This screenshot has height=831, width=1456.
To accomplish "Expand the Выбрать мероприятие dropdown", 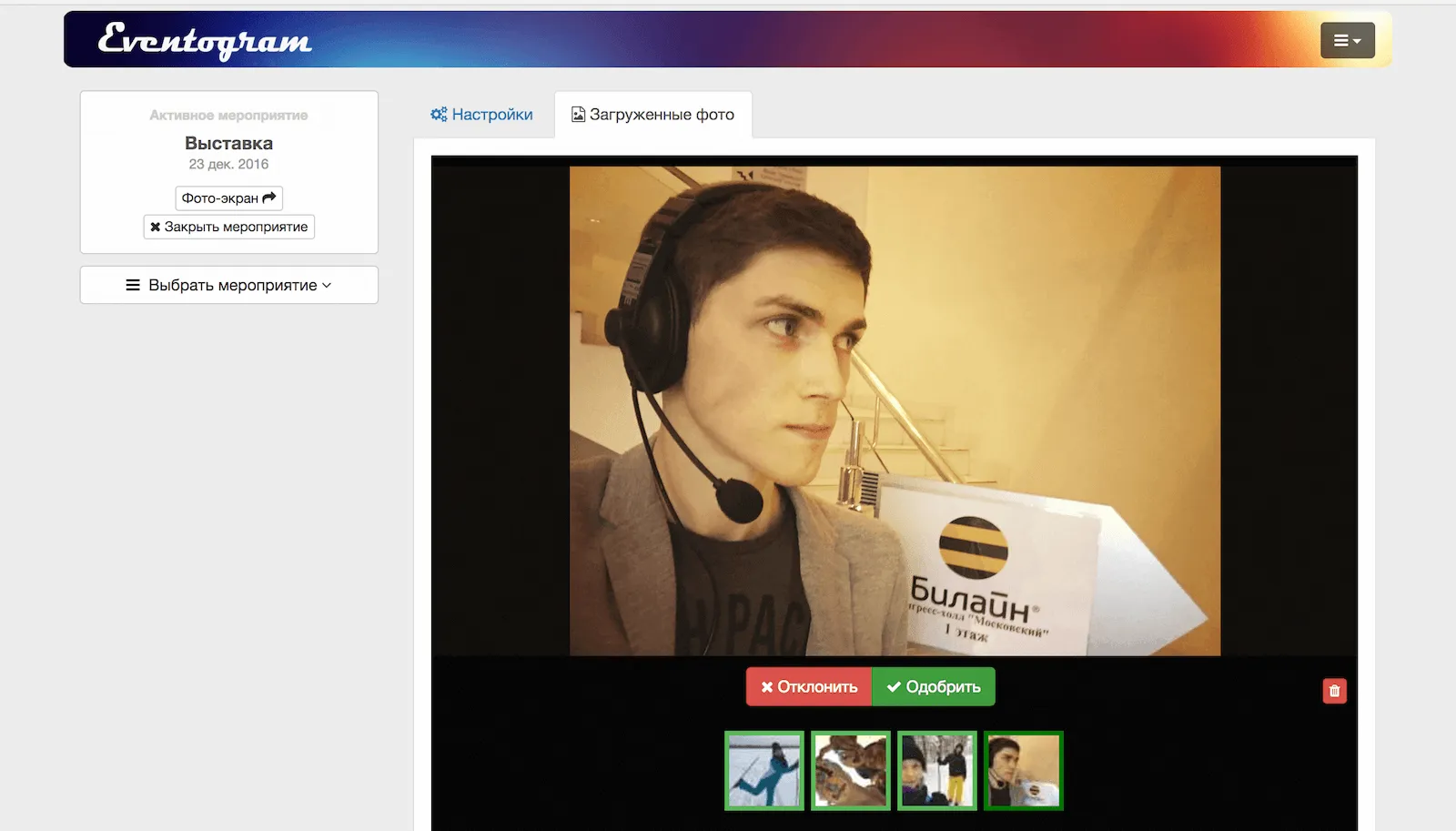I will coord(228,285).
